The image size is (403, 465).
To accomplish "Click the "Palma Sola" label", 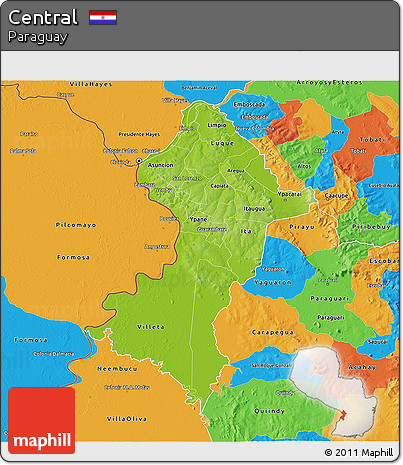I will click(x=23, y=151).
